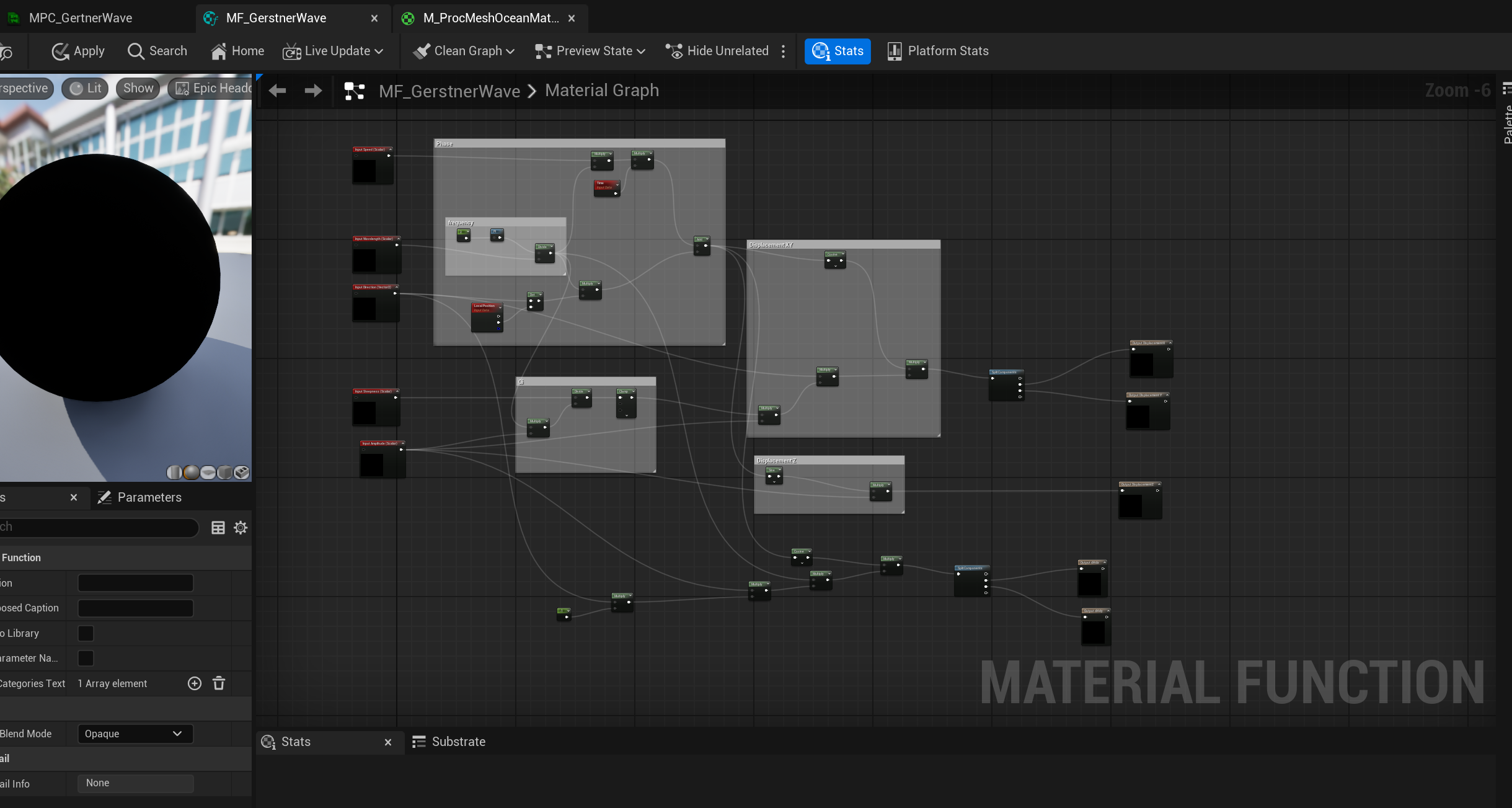Add an array element with the plus icon
1512x808 pixels.
(x=195, y=683)
